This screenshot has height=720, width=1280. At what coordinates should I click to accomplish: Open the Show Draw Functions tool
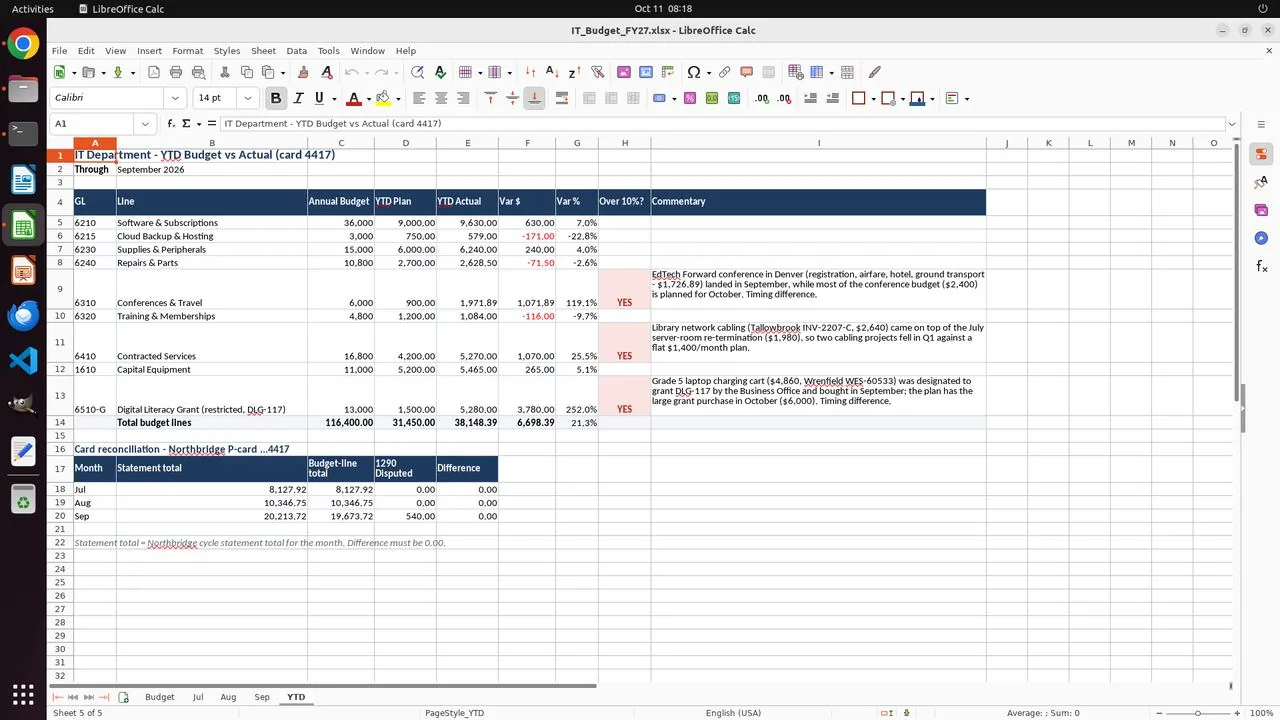tap(875, 72)
